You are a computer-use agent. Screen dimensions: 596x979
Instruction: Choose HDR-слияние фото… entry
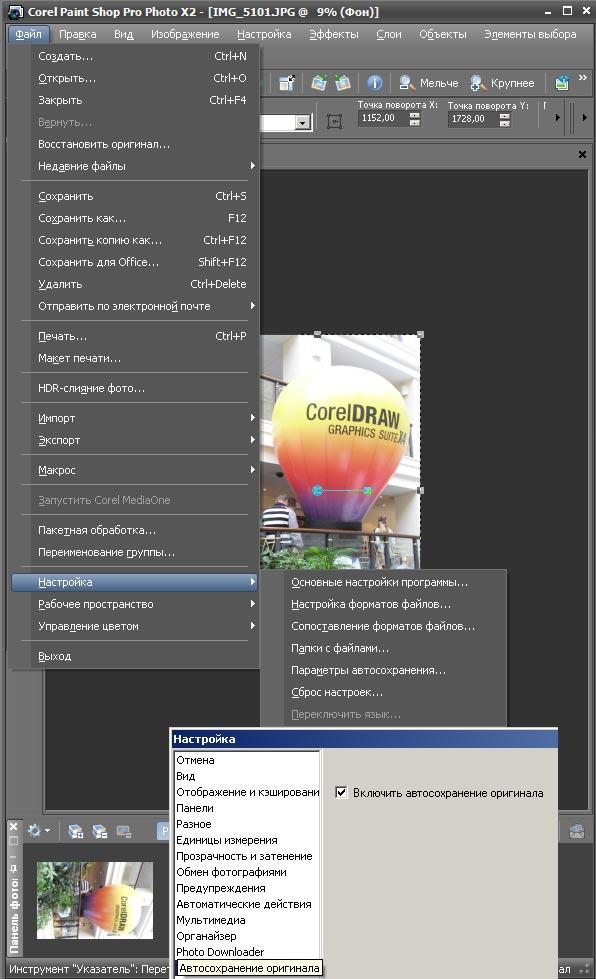tap(135, 388)
